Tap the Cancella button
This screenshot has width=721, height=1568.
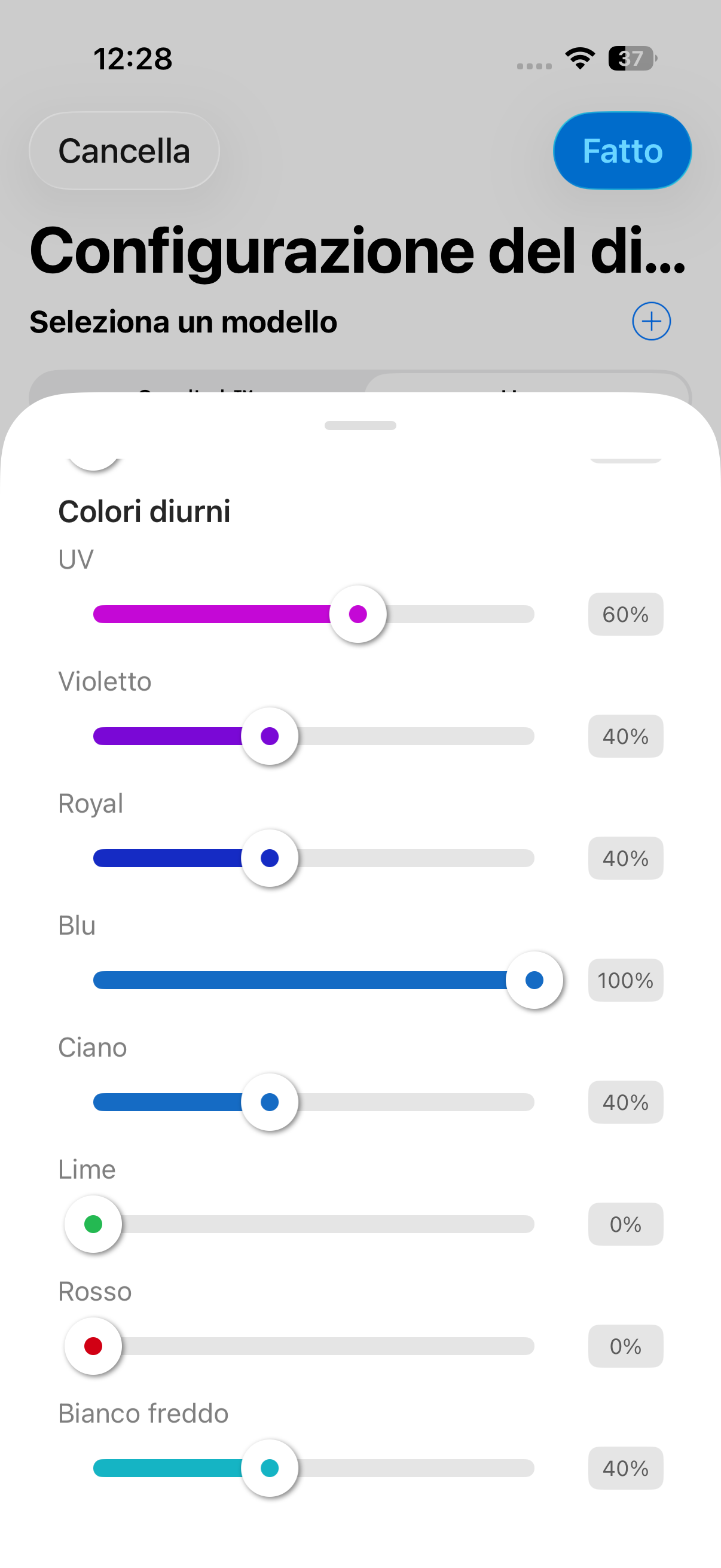[x=124, y=151]
